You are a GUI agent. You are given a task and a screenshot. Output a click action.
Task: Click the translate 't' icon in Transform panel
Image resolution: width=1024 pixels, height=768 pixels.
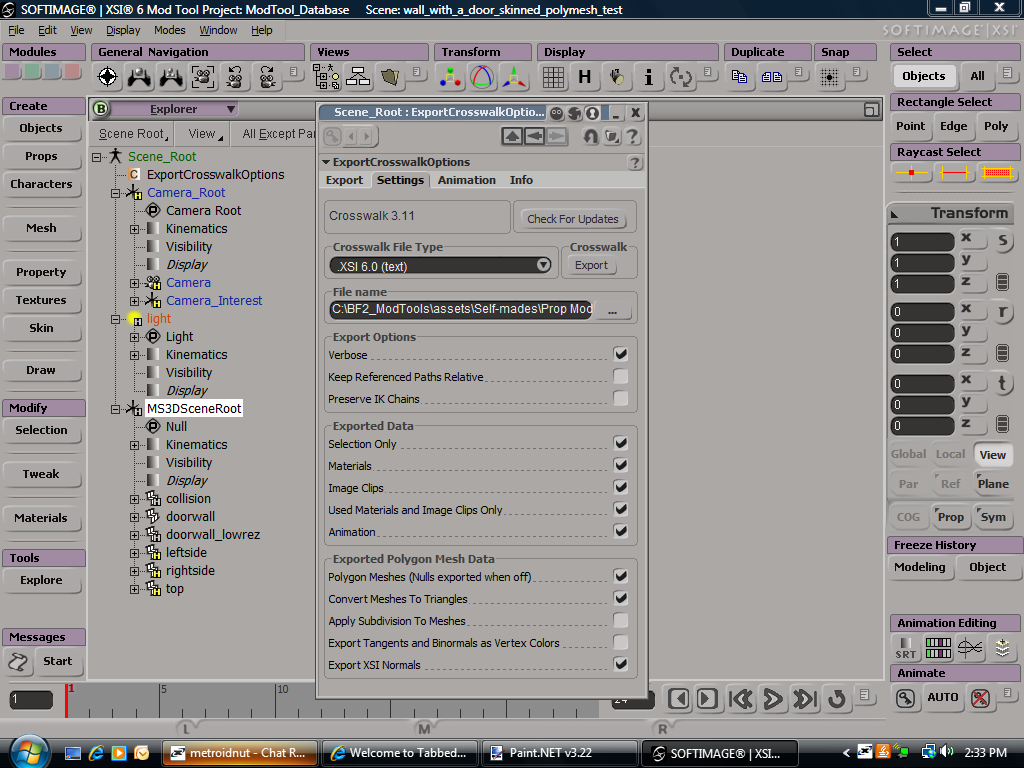1002,383
